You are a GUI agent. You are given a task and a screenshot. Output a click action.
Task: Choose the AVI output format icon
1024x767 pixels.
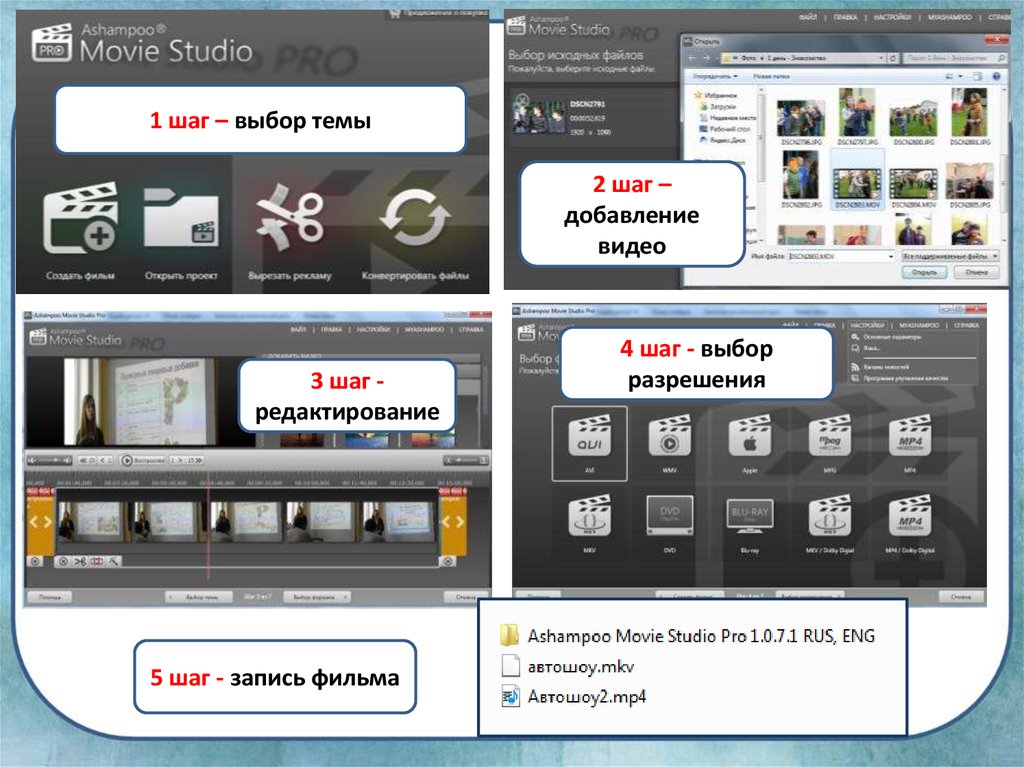[x=590, y=436]
